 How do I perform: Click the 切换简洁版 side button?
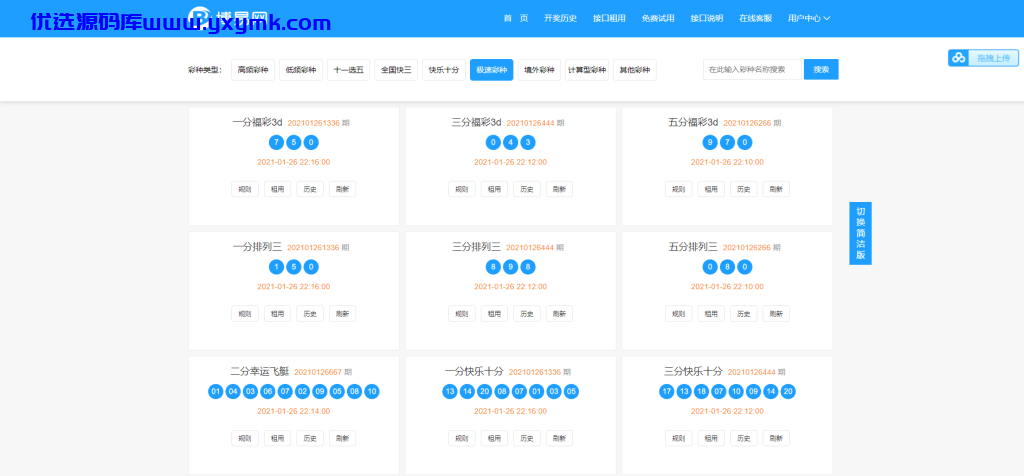[x=860, y=233]
